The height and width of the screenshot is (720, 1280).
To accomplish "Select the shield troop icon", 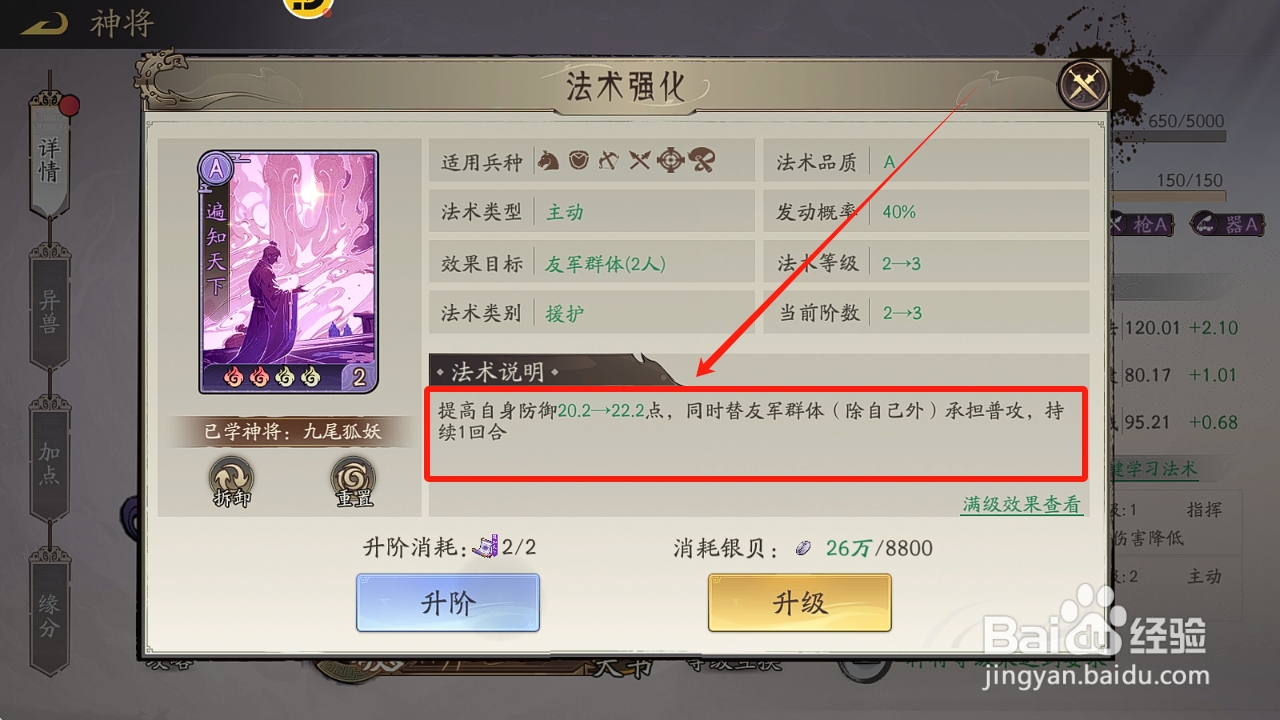I will click(x=578, y=160).
